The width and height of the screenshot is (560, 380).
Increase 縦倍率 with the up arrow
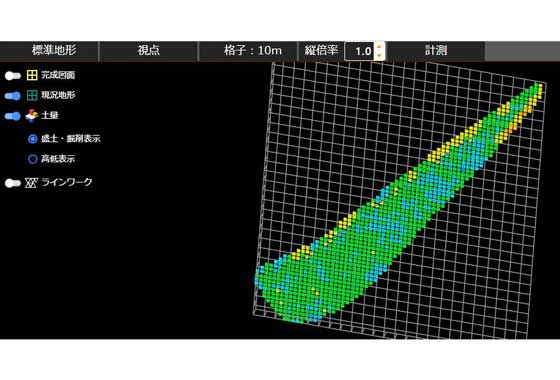click(x=379, y=46)
